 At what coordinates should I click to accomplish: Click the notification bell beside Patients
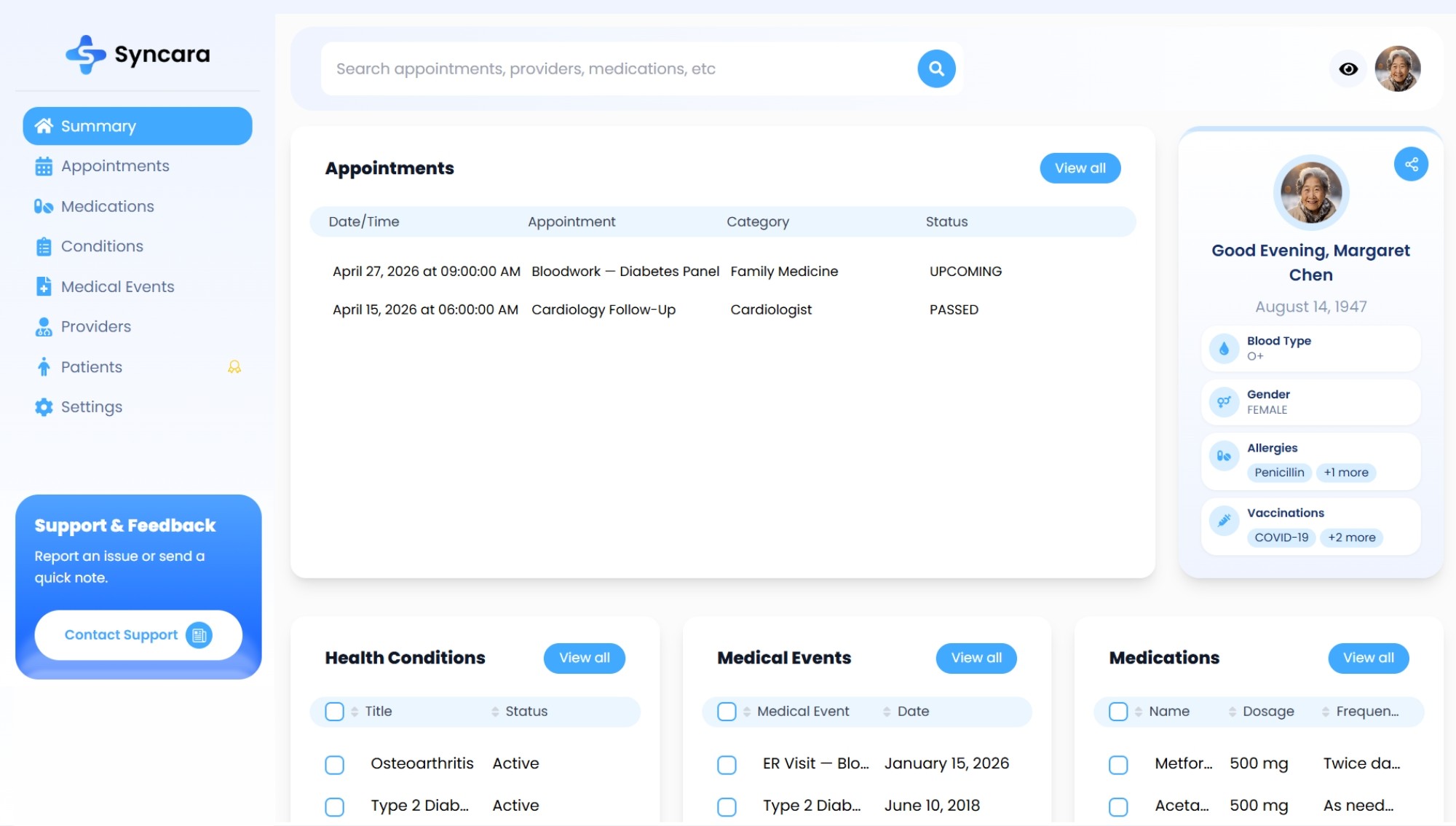(234, 367)
